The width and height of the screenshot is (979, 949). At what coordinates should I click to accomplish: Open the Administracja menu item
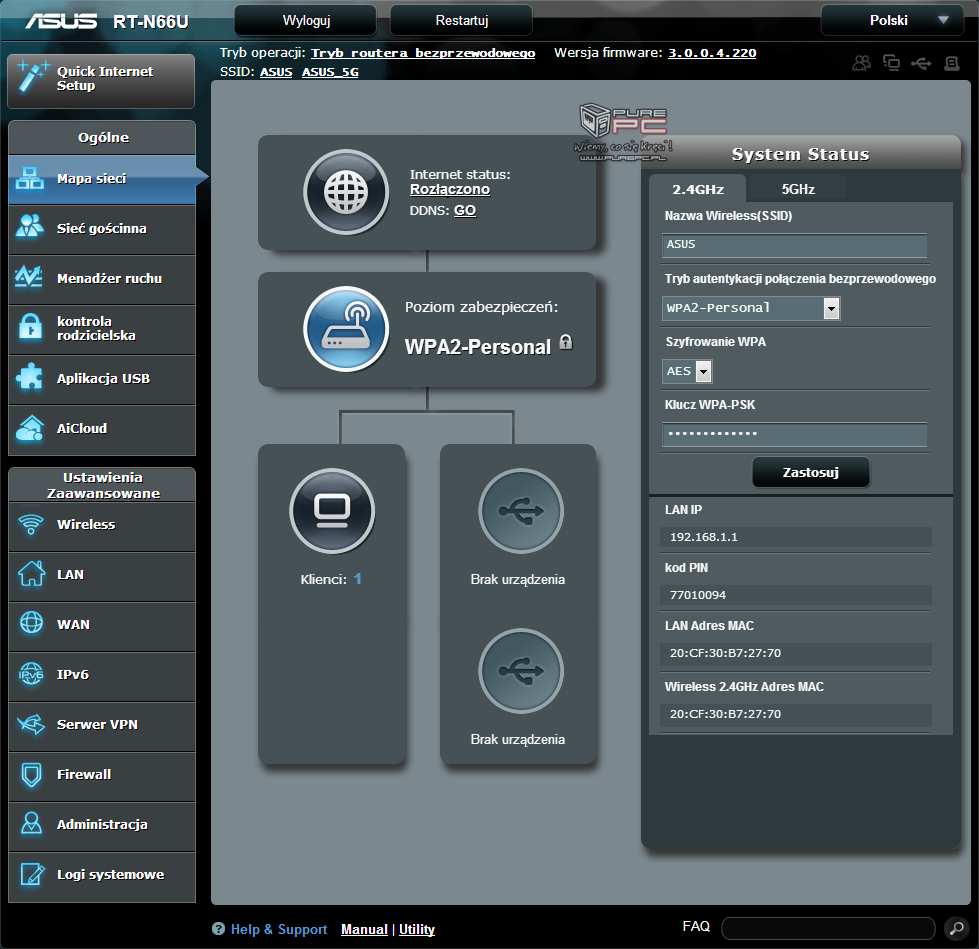click(x=102, y=825)
